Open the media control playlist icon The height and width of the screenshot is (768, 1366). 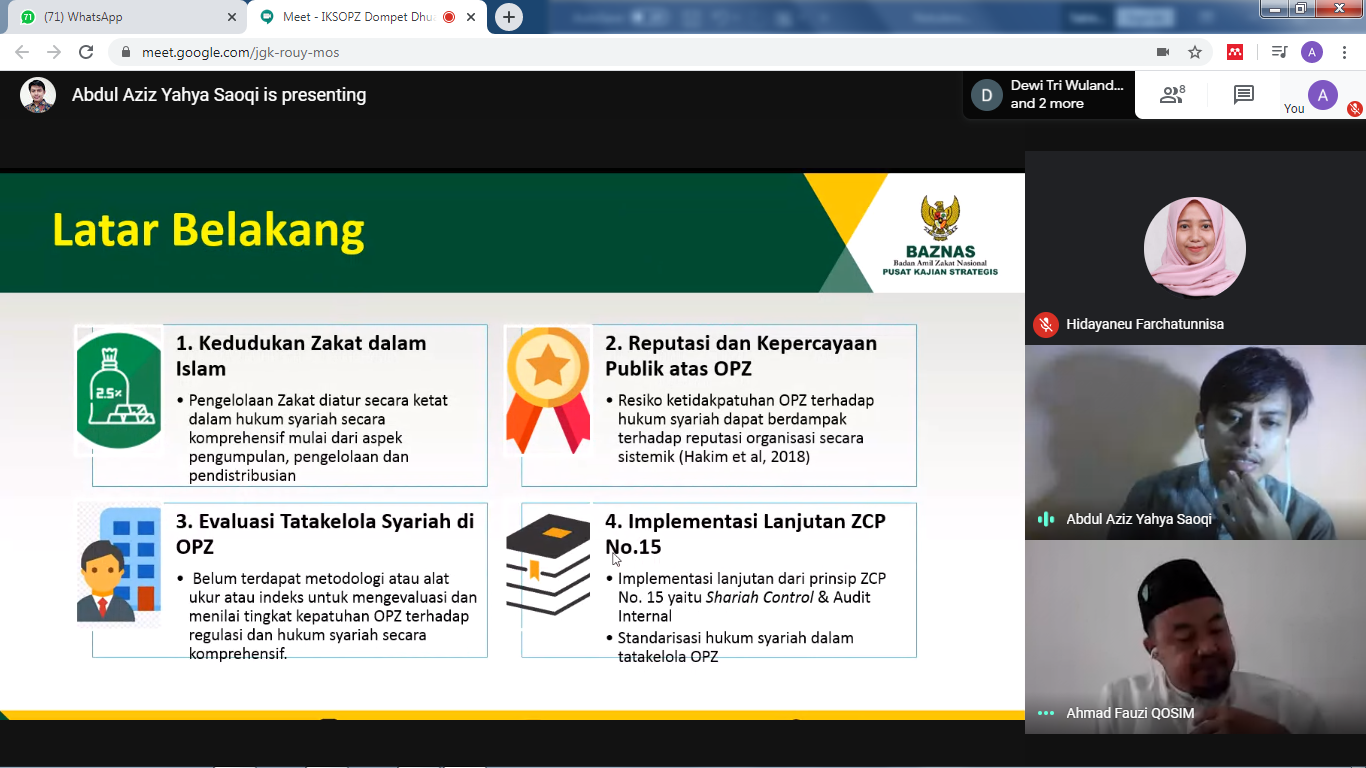pyautogui.click(x=1279, y=52)
